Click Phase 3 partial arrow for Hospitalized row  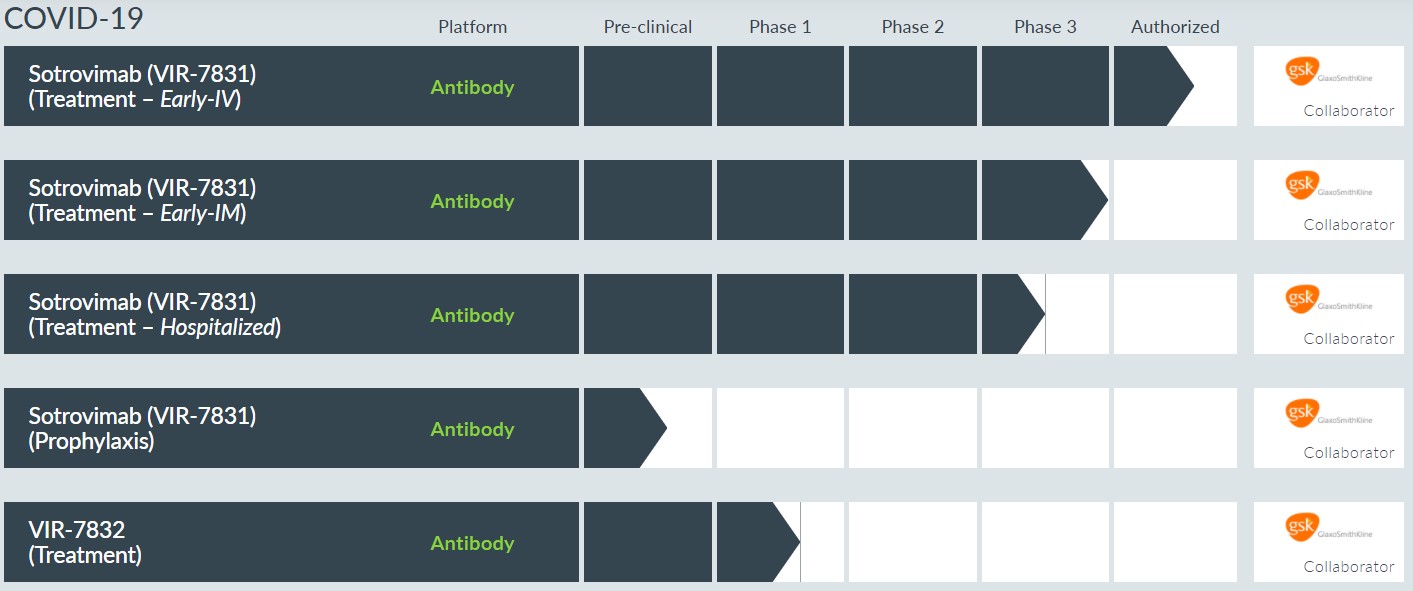coord(1013,314)
